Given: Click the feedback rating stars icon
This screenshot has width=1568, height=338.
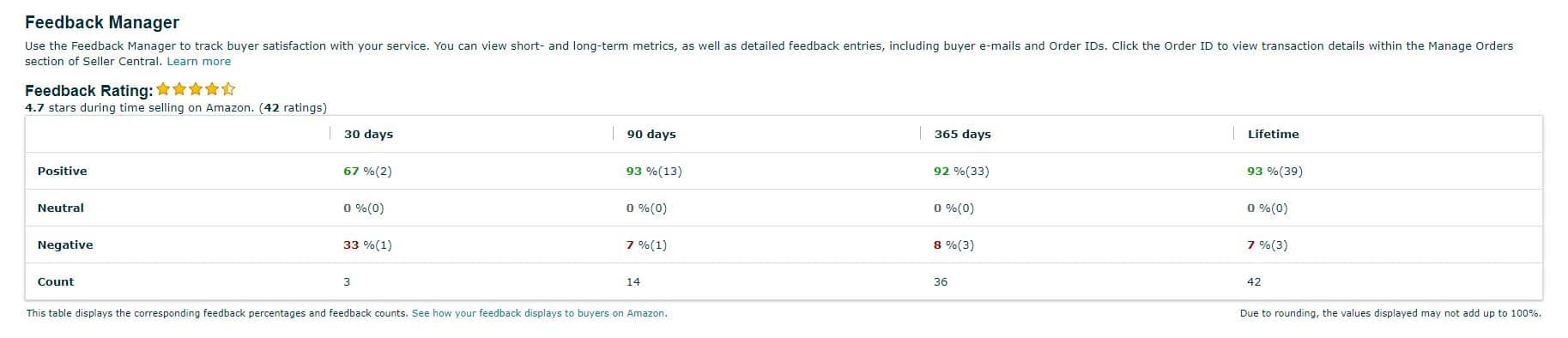Looking at the screenshot, I should [x=196, y=89].
